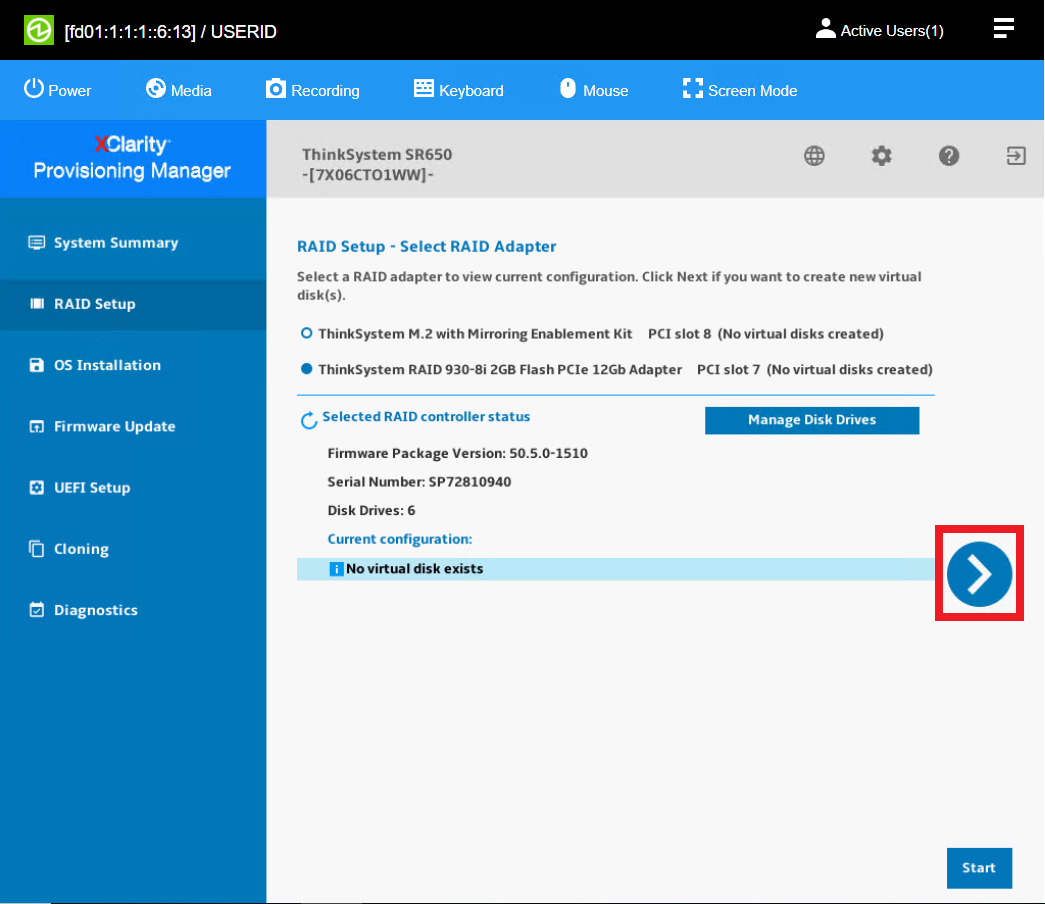The height and width of the screenshot is (904, 1045).
Task: Click the Manage Disk Drives button
Action: pyautogui.click(x=811, y=420)
